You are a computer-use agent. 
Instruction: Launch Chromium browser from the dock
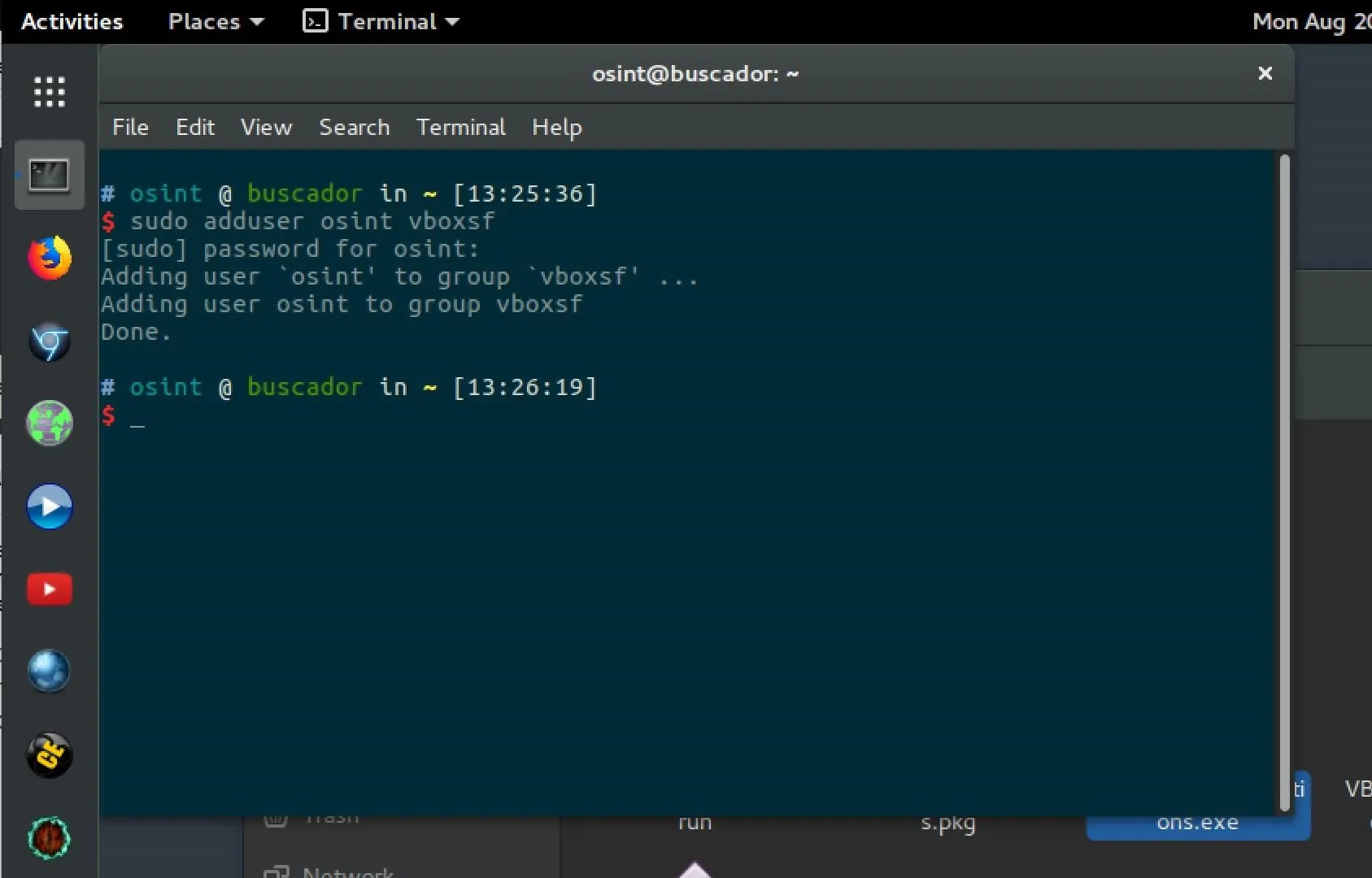coord(50,341)
